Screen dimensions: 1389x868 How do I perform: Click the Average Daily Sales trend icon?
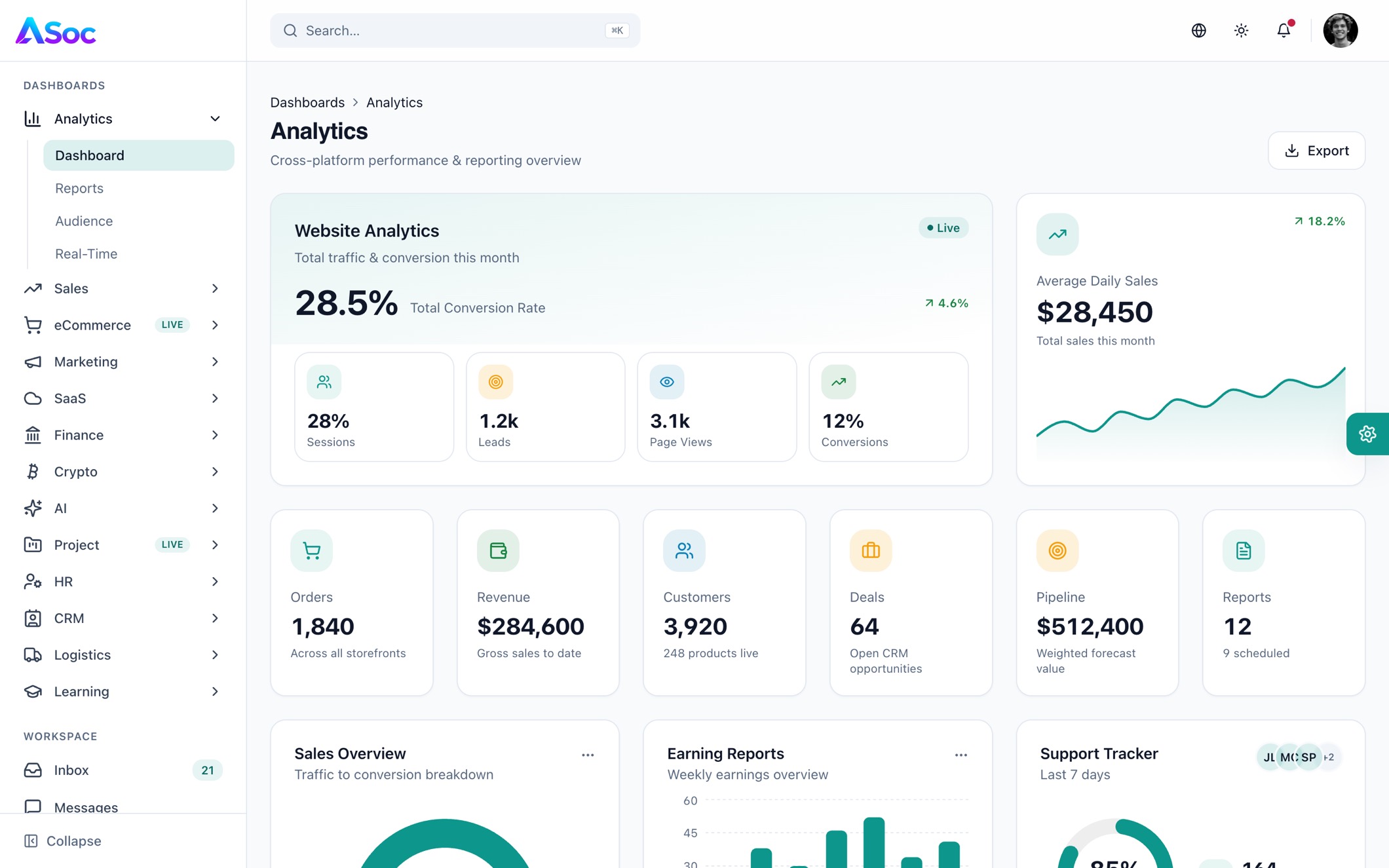1057,235
